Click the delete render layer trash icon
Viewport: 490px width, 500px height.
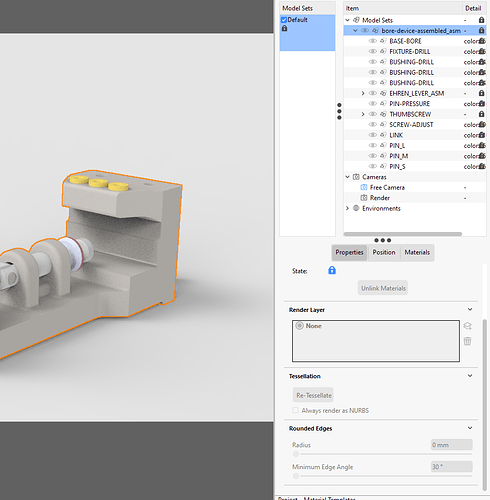(x=467, y=341)
